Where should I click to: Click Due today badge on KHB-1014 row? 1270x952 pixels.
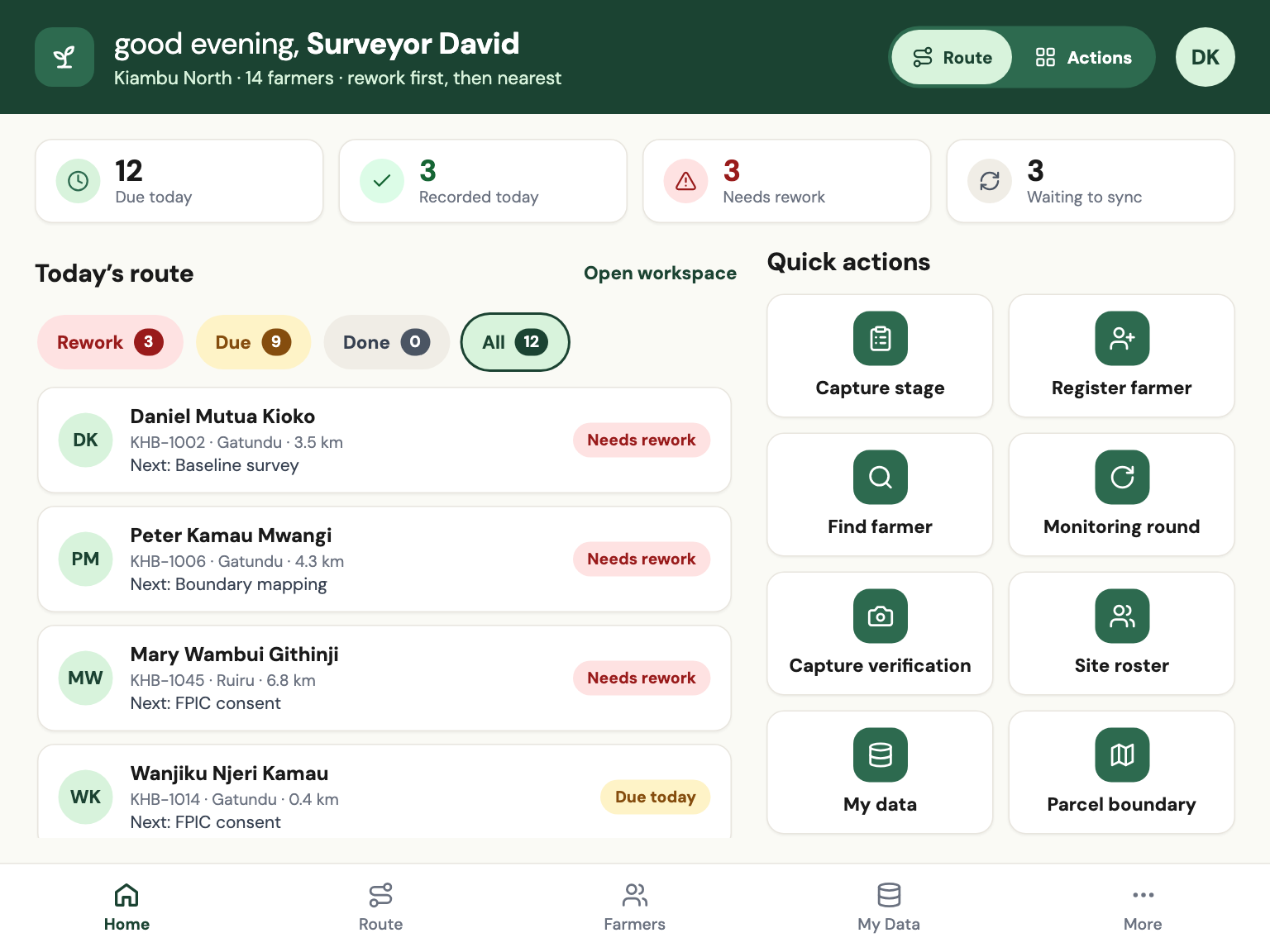pyautogui.click(x=656, y=797)
